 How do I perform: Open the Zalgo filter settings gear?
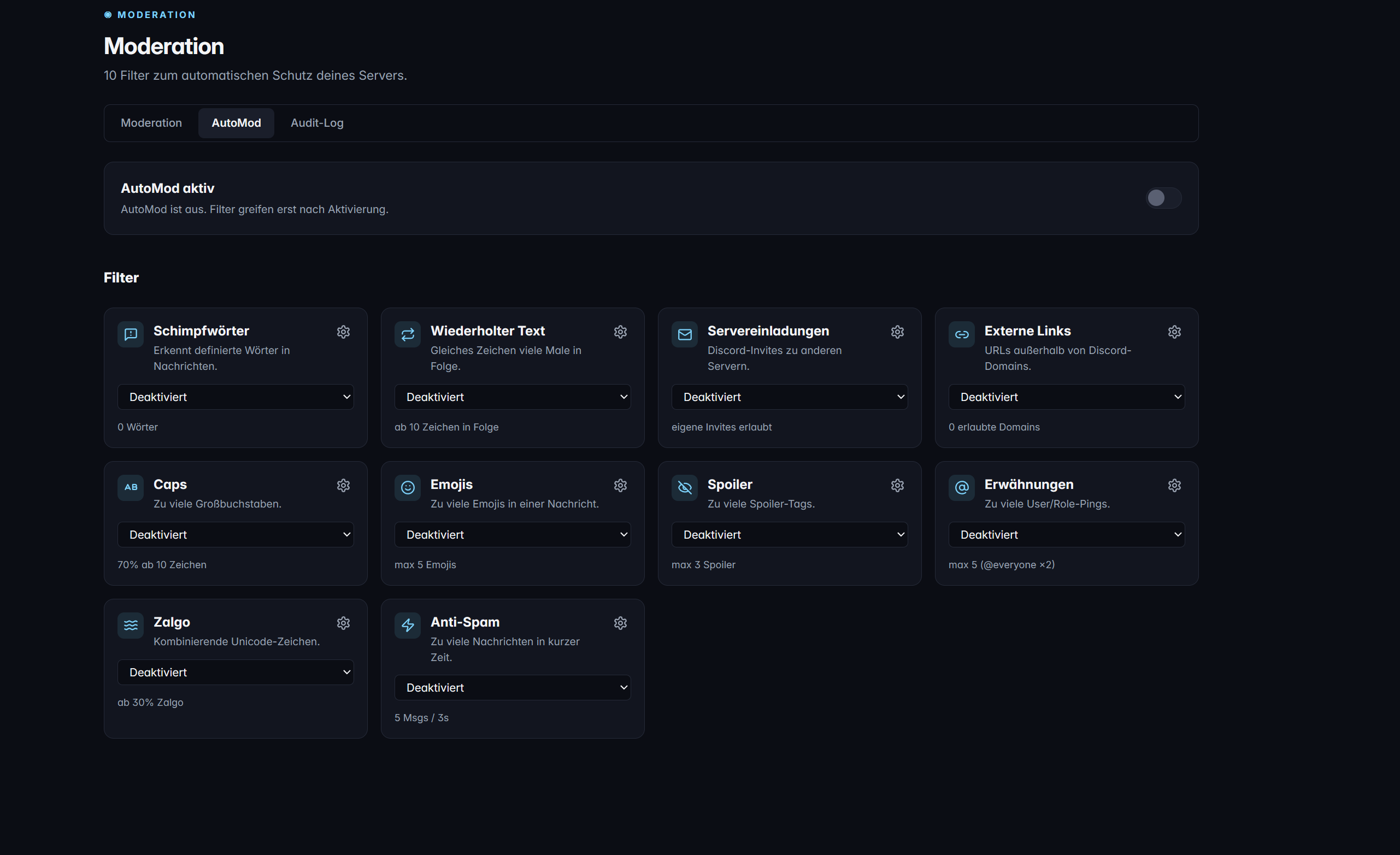(x=343, y=623)
